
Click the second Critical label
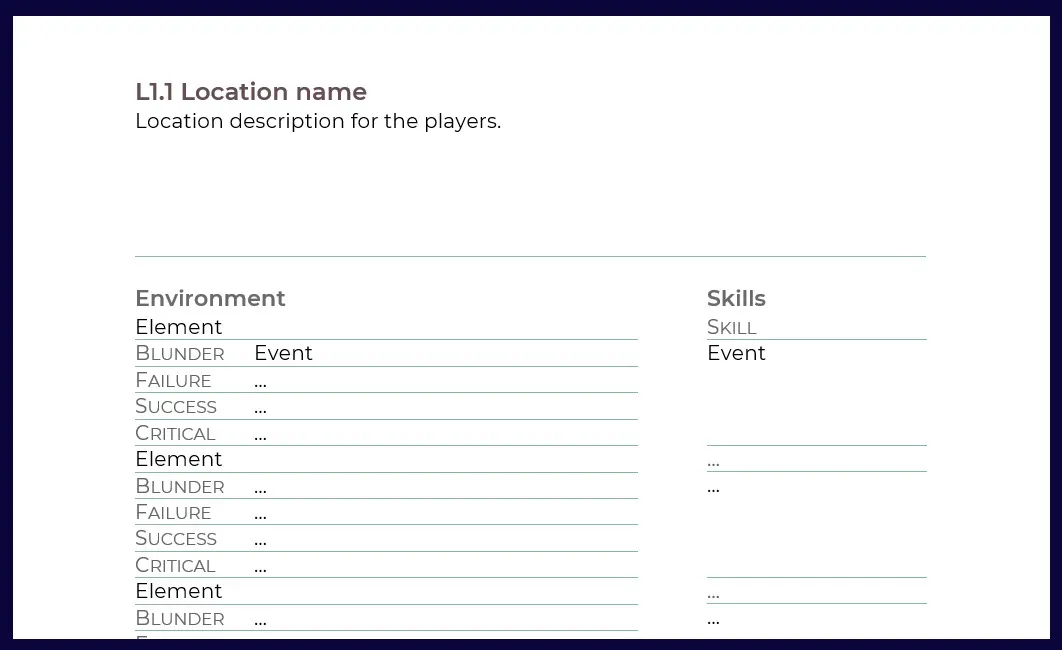pyautogui.click(x=175, y=565)
